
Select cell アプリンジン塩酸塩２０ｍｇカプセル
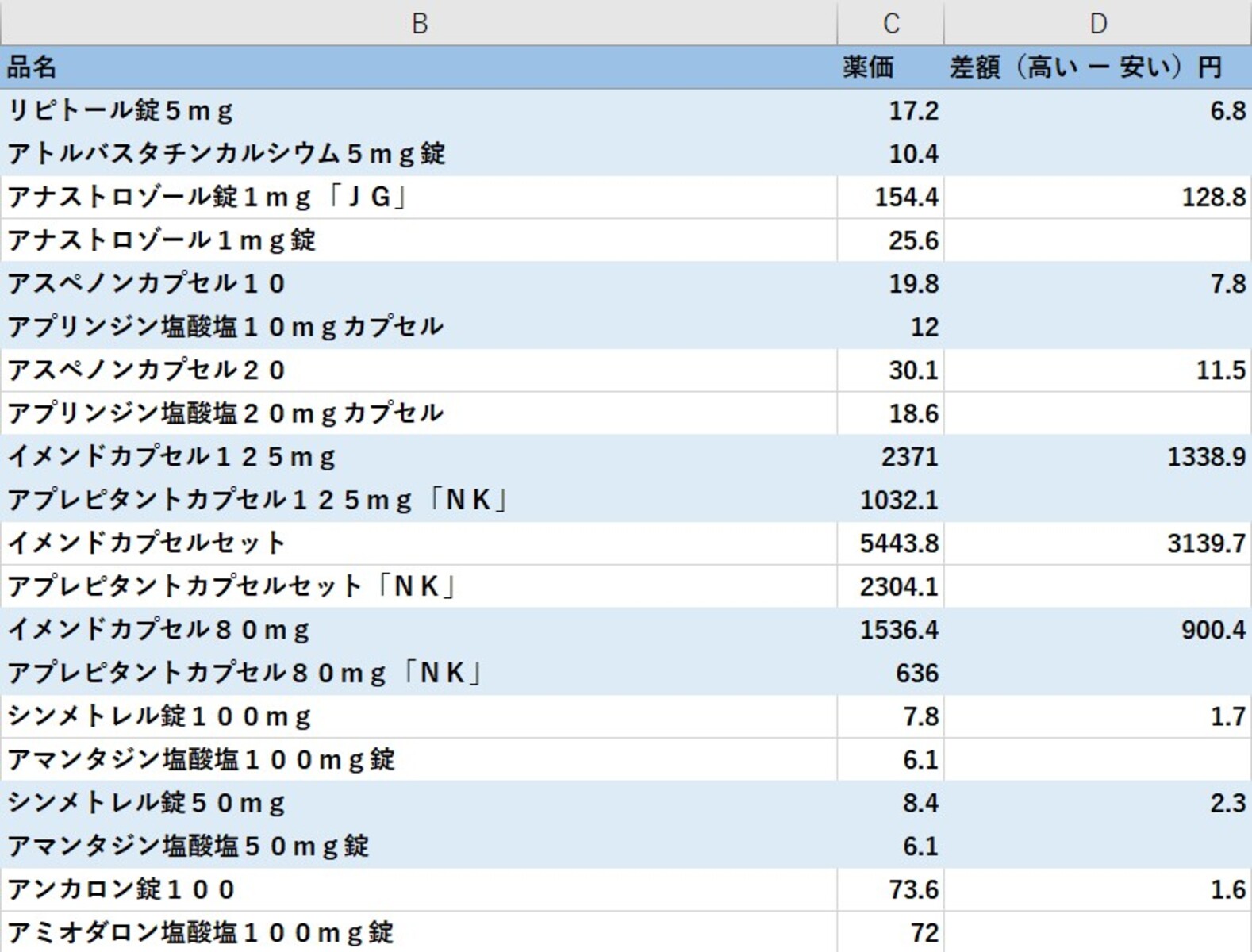(419, 413)
